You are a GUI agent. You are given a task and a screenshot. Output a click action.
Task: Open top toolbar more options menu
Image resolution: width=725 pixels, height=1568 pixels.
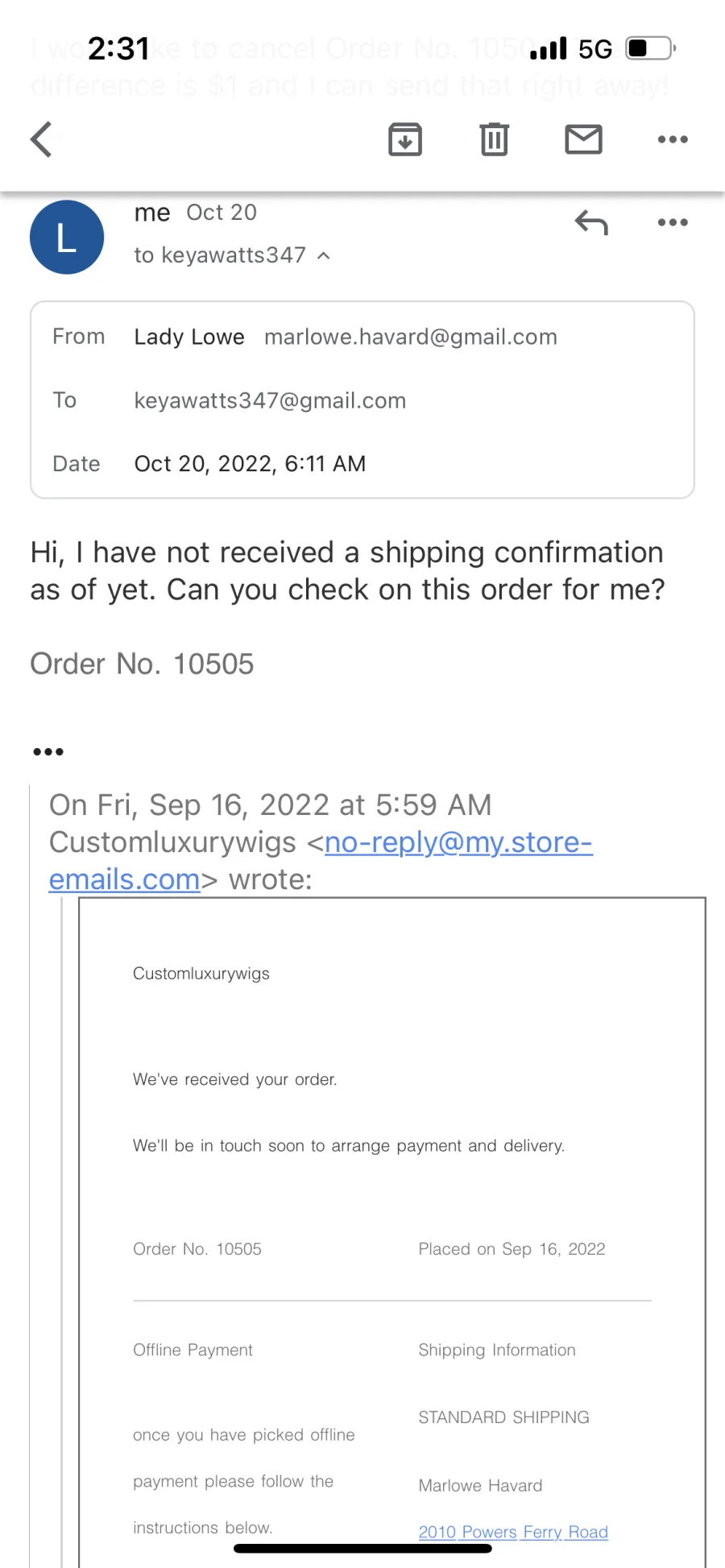673,139
